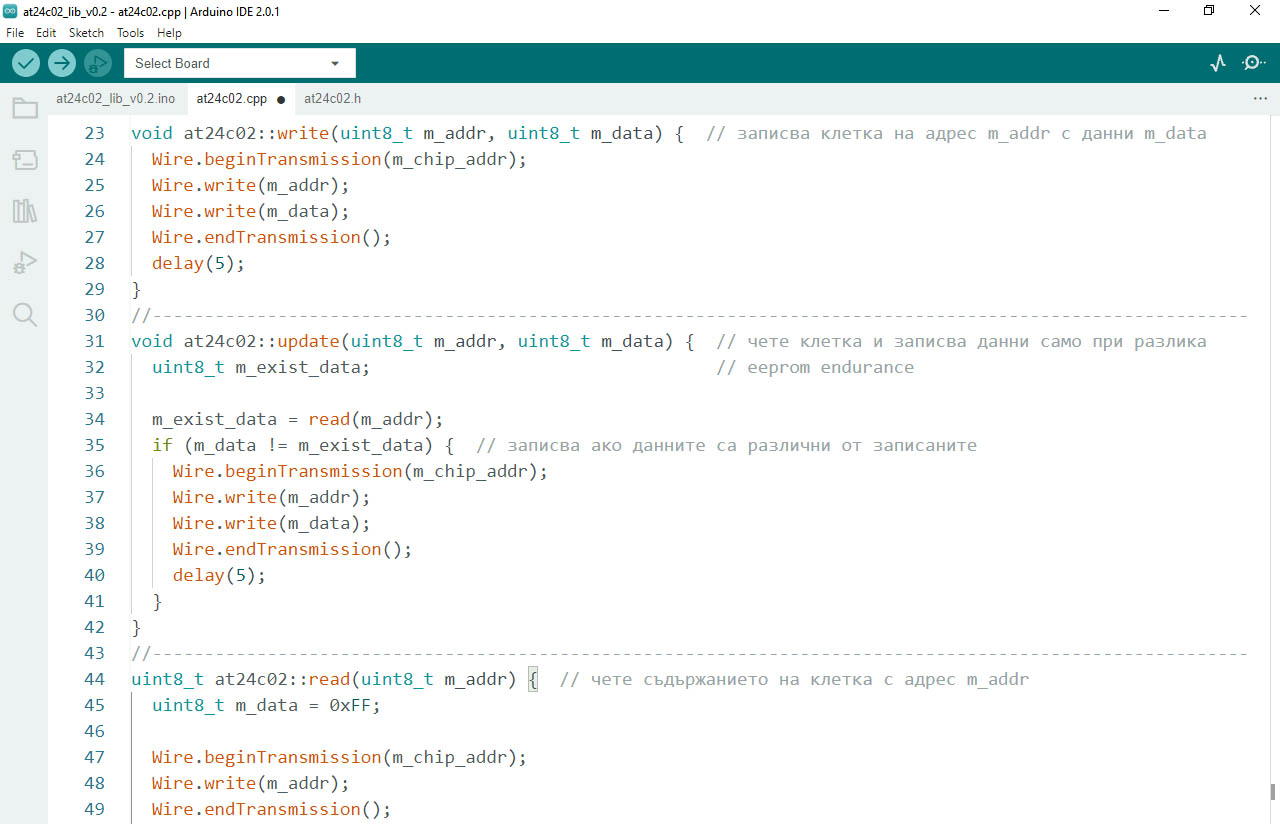The width and height of the screenshot is (1280, 824).
Task: Open the tab overflow ellipsis menu
Action: 1260,99
